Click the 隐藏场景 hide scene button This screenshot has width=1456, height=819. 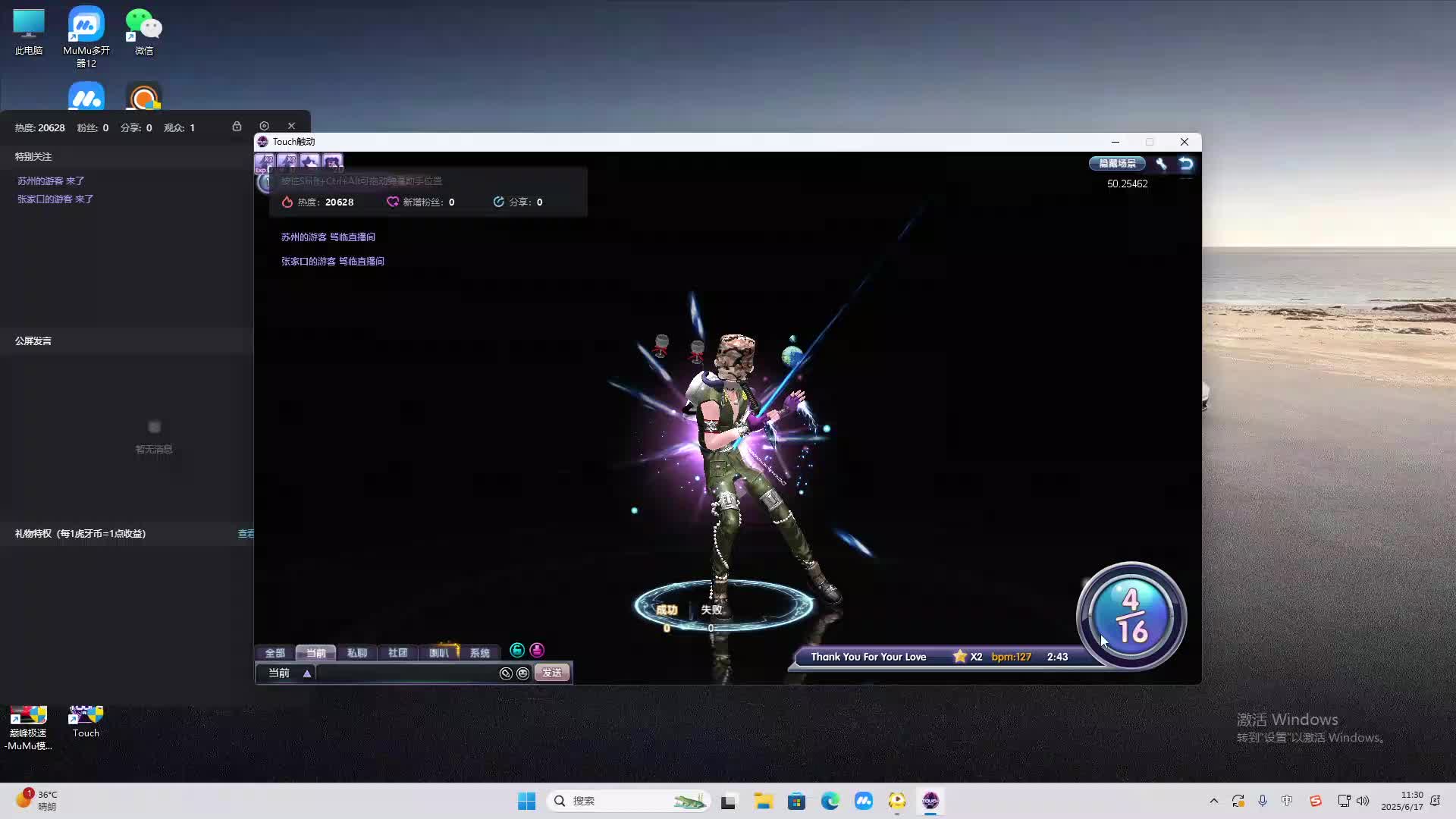coord(1117,164)
